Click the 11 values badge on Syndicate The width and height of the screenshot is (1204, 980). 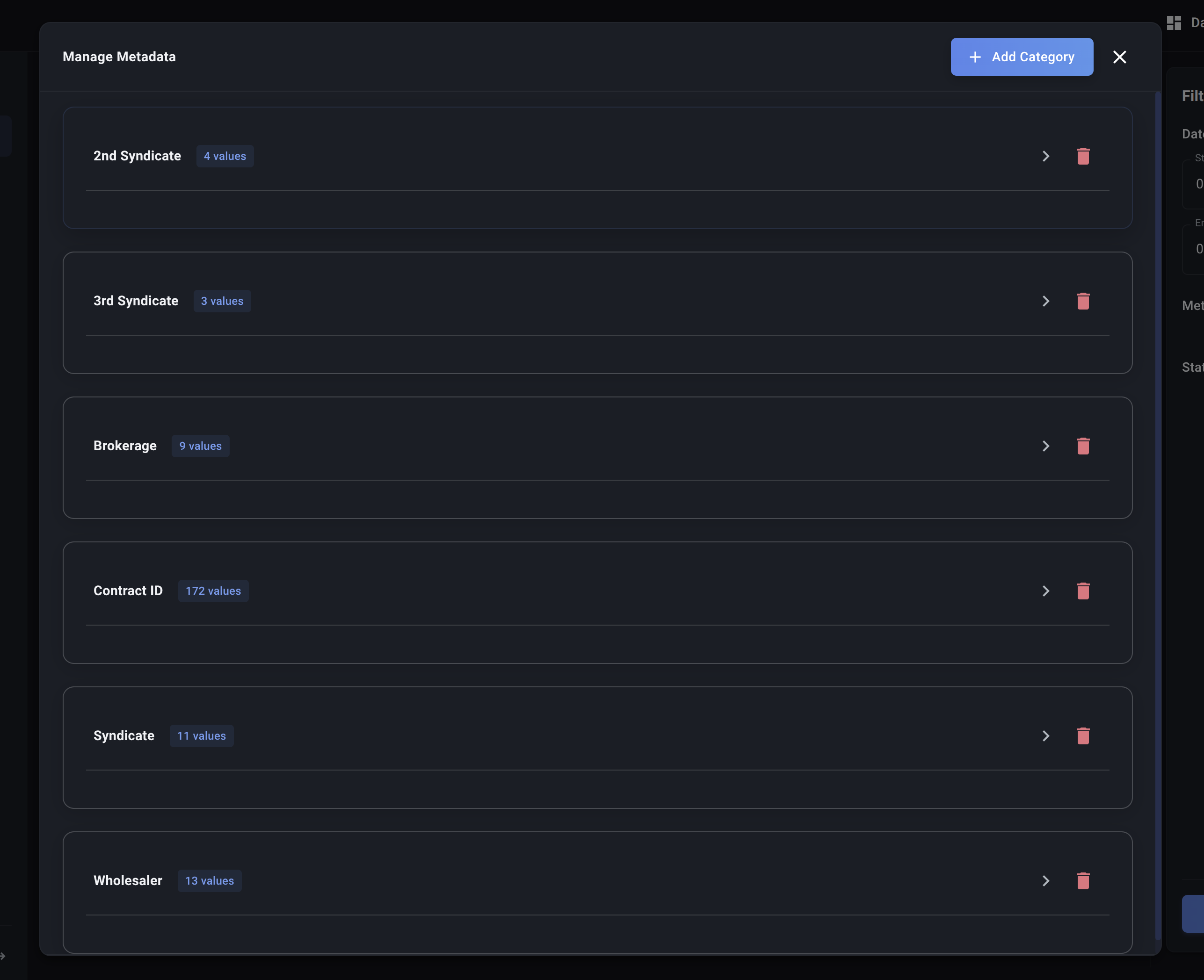[x=201, y=735]
